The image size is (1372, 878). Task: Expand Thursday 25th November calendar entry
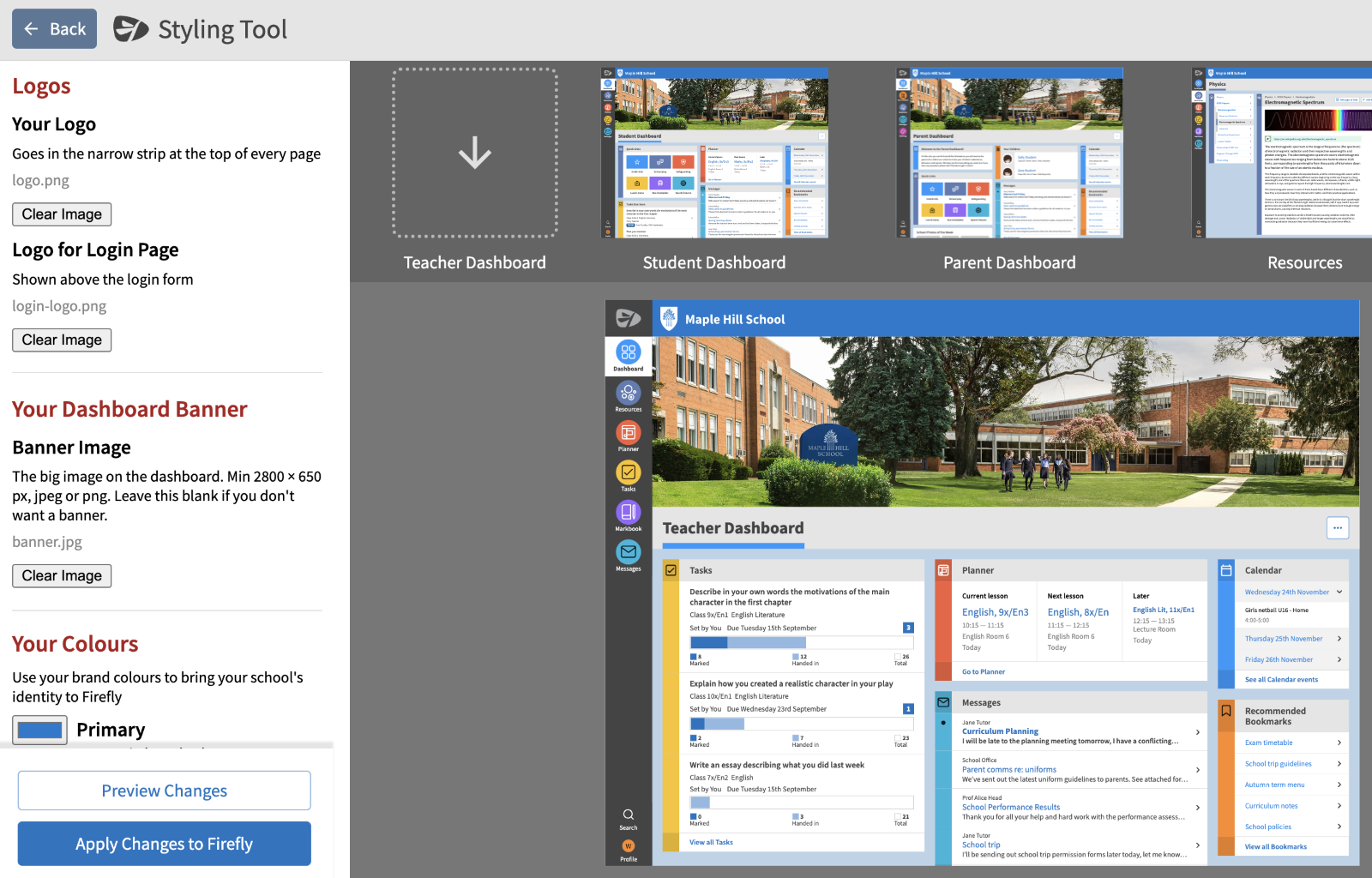(x=1339, y=639)
